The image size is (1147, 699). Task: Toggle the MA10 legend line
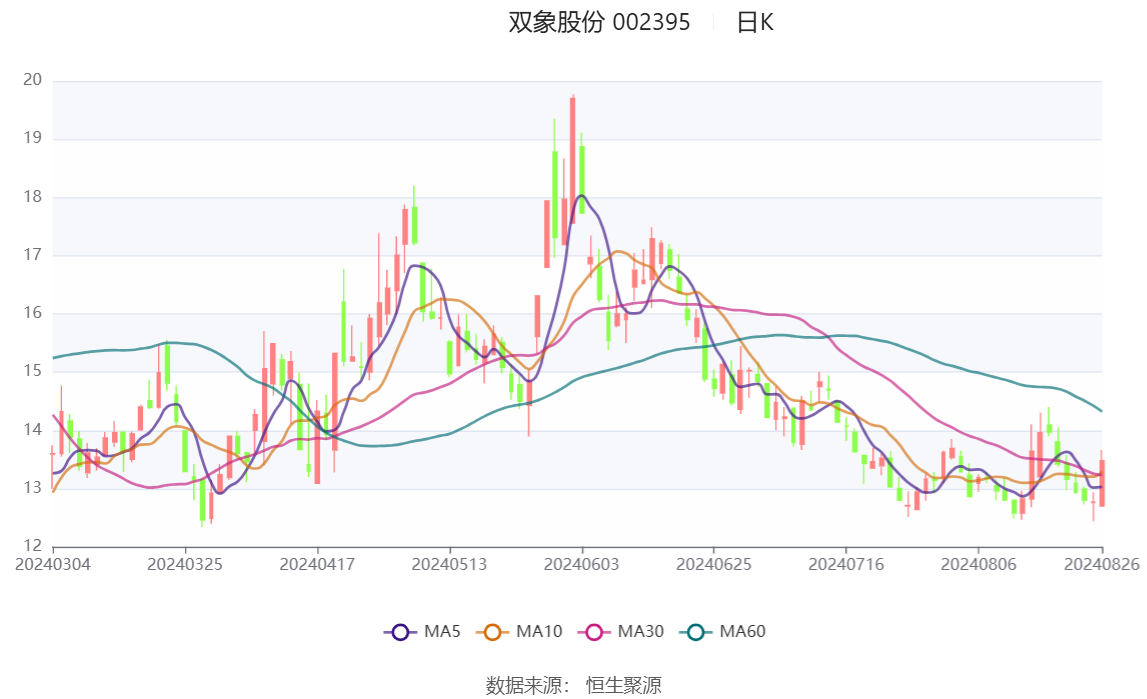click(x=519, y=632)
